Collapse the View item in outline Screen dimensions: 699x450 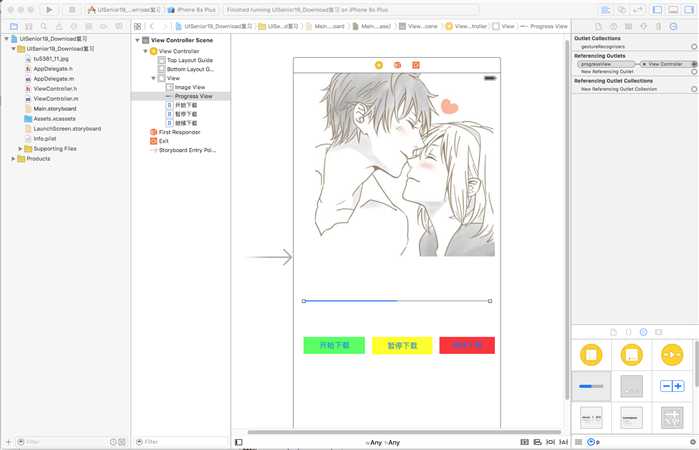[153, 78]
